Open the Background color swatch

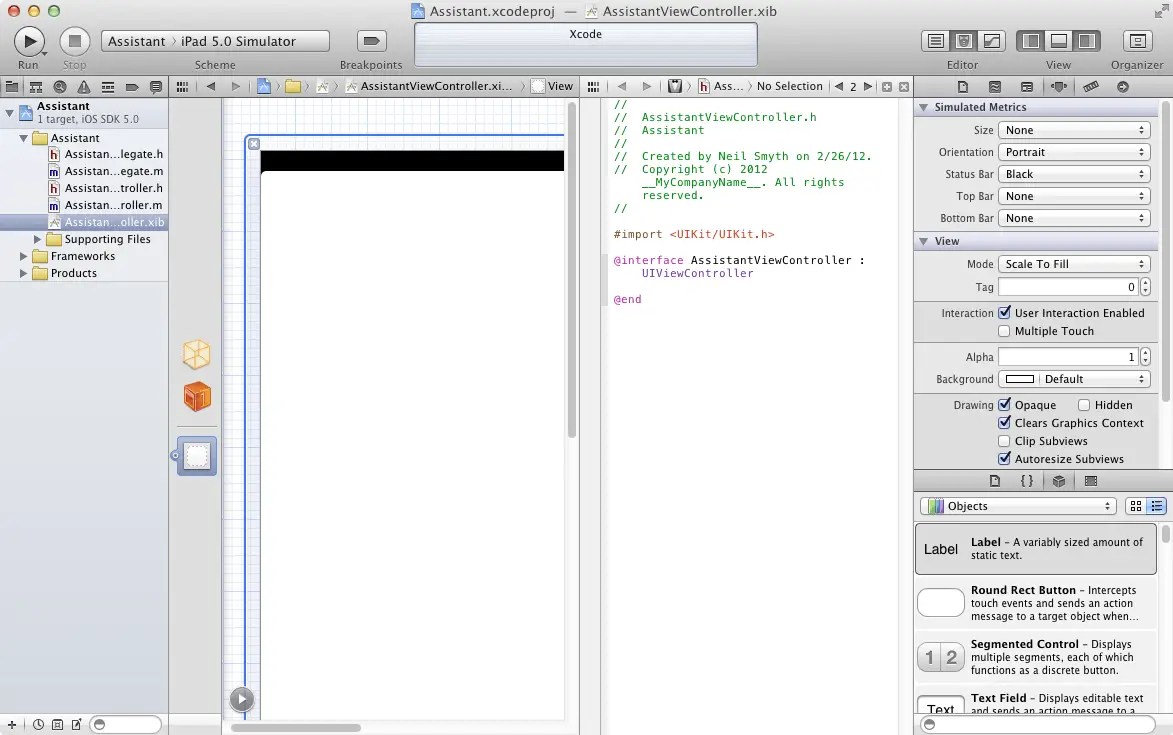coord(1019,379)
